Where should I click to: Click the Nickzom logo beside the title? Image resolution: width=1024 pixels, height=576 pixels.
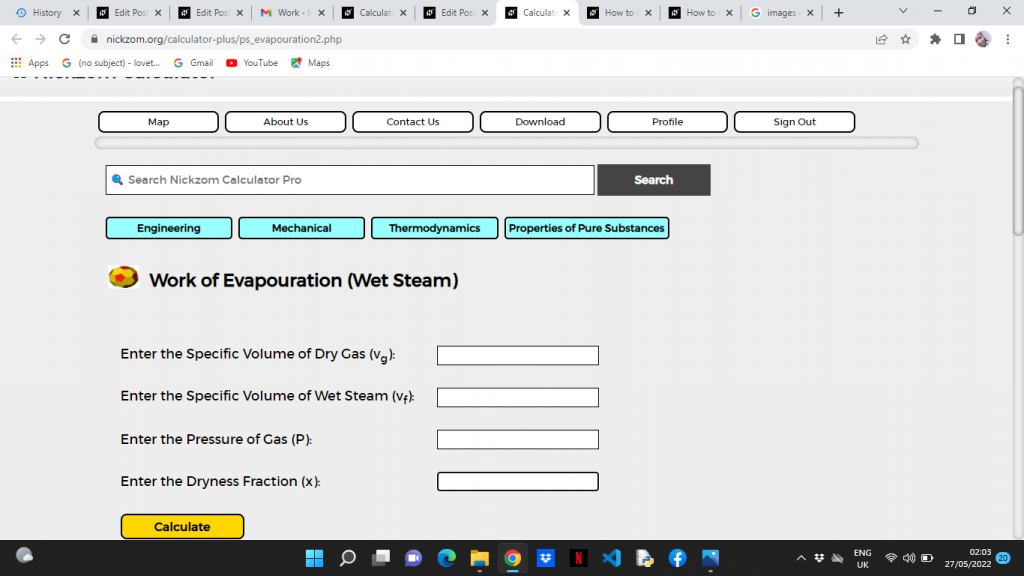pos(123,278)
